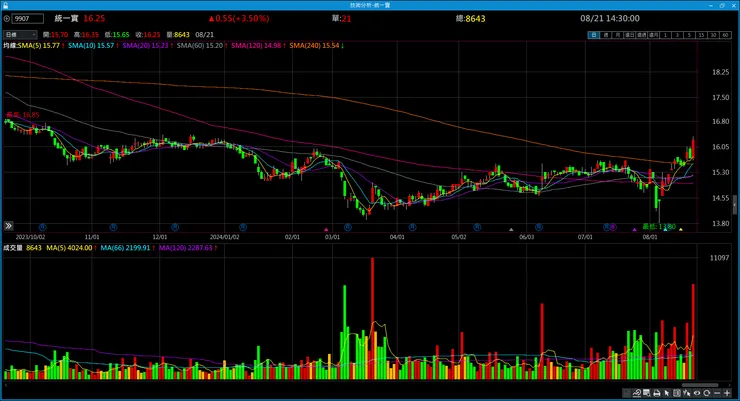The height and width of the screenshot is (401, 740).
Task: Click the 最低 13.80 low price label
Action: pyautogui.click(x=659, y=226)
